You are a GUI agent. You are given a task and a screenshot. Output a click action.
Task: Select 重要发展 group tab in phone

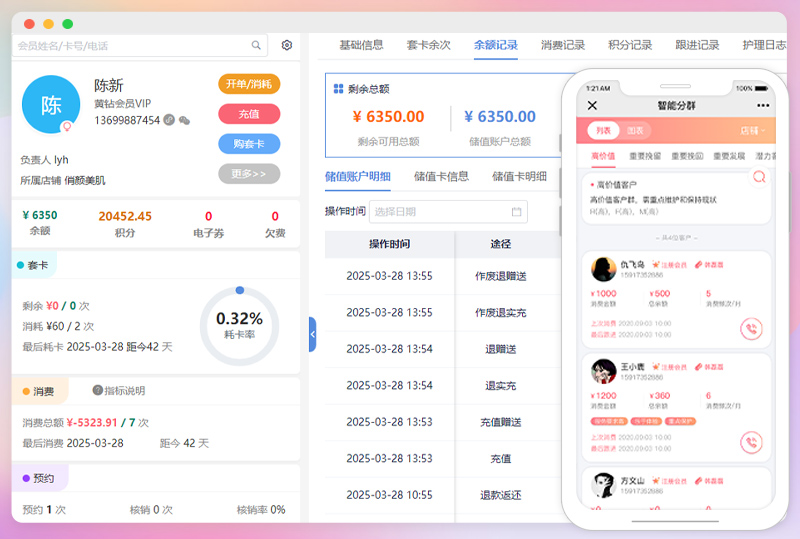729,156
